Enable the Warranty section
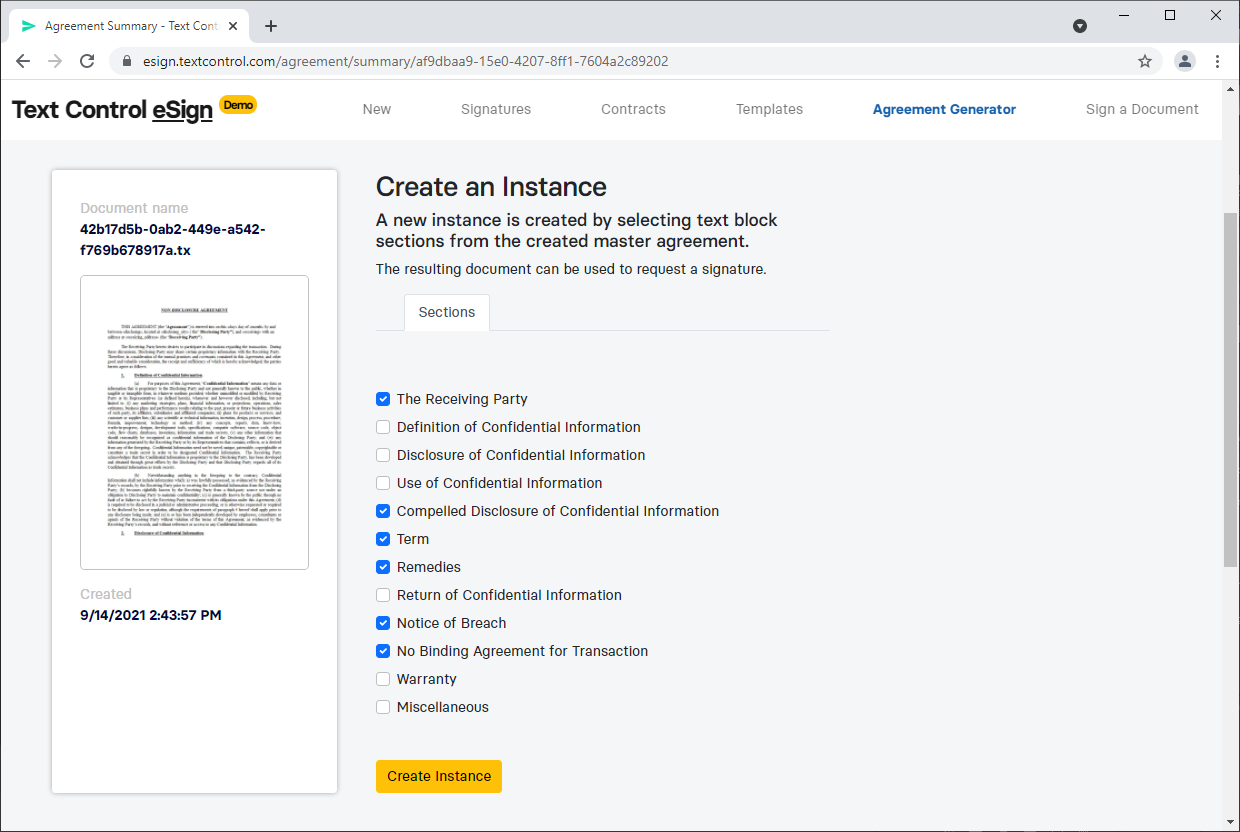Screen dimensions: 1240x832 [x=383, y=679]
